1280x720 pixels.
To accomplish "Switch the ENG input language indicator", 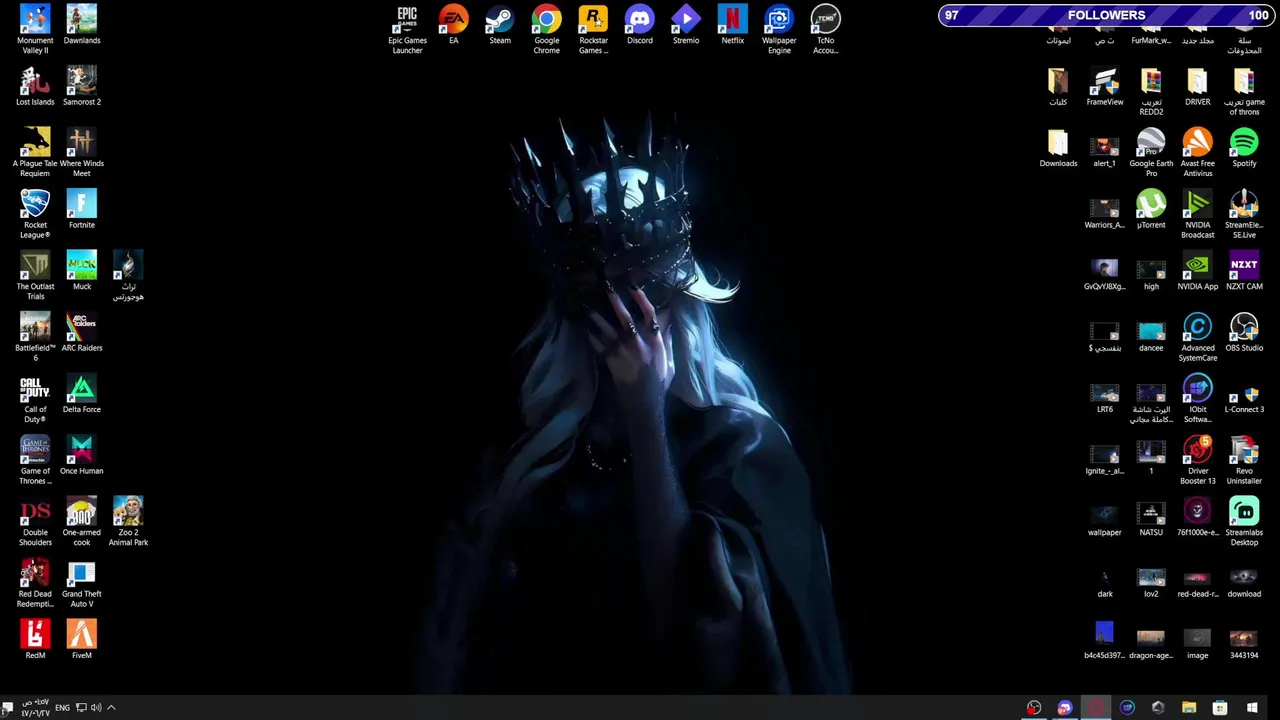I will pyautogui.click(x=62, y=708).
